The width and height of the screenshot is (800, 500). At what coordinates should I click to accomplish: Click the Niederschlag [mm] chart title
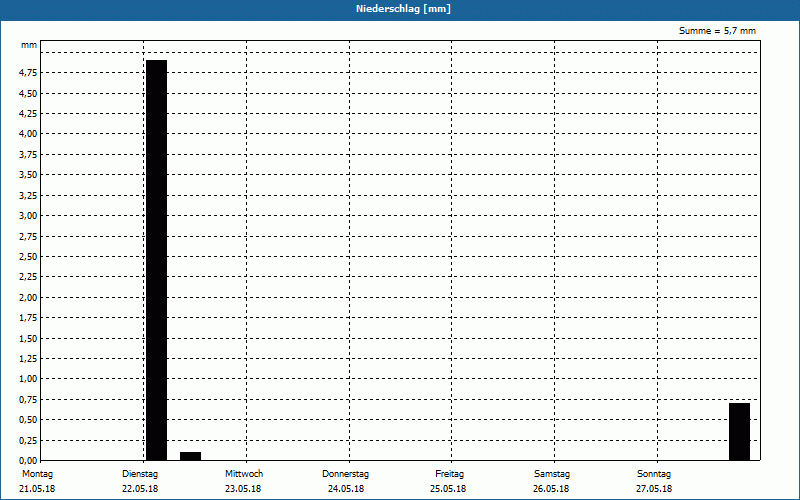(403, 9)
